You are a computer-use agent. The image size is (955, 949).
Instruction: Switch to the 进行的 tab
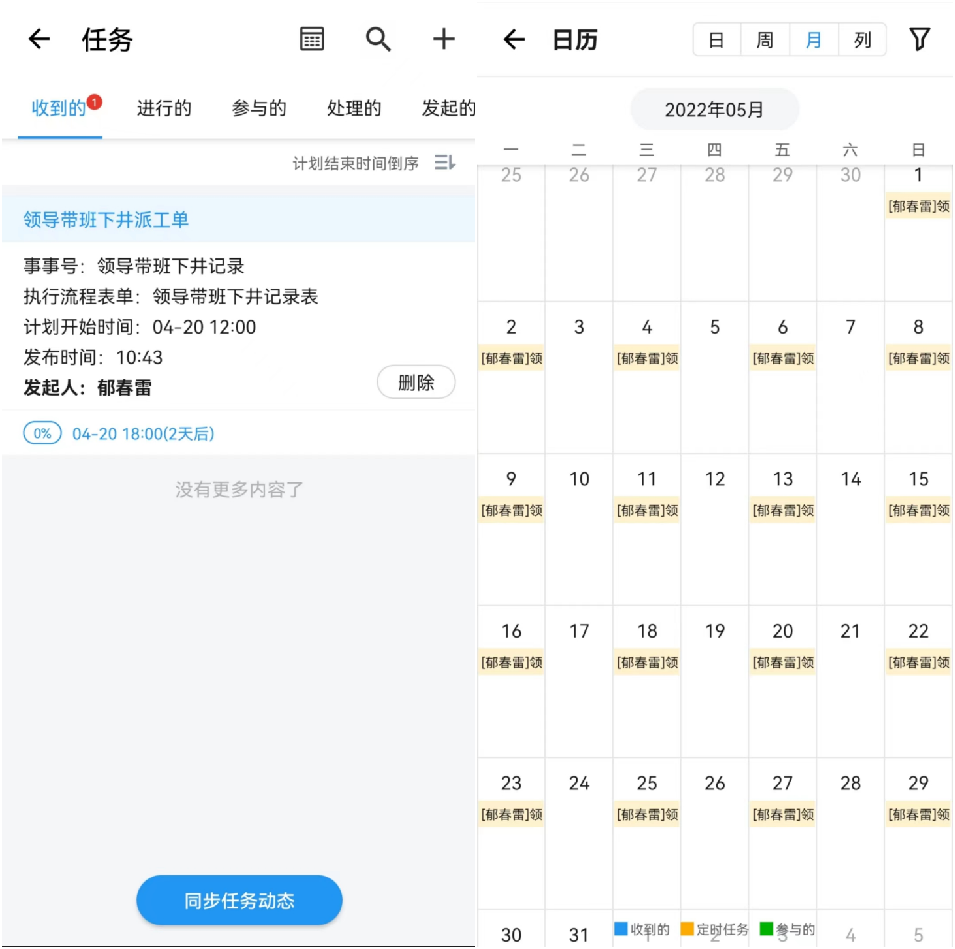point(164,108)
